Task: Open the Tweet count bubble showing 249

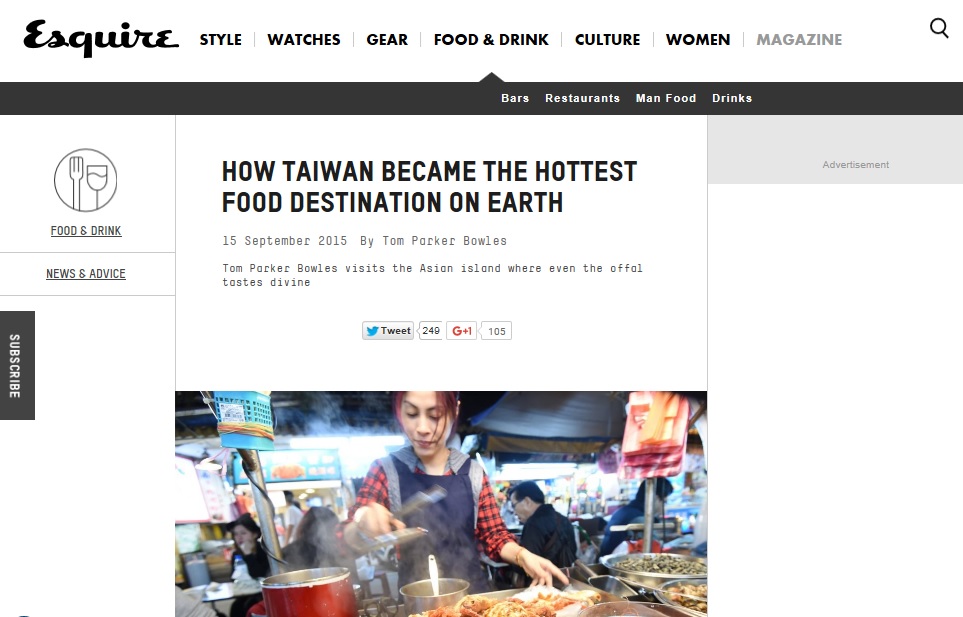Action: coord(431,331)
